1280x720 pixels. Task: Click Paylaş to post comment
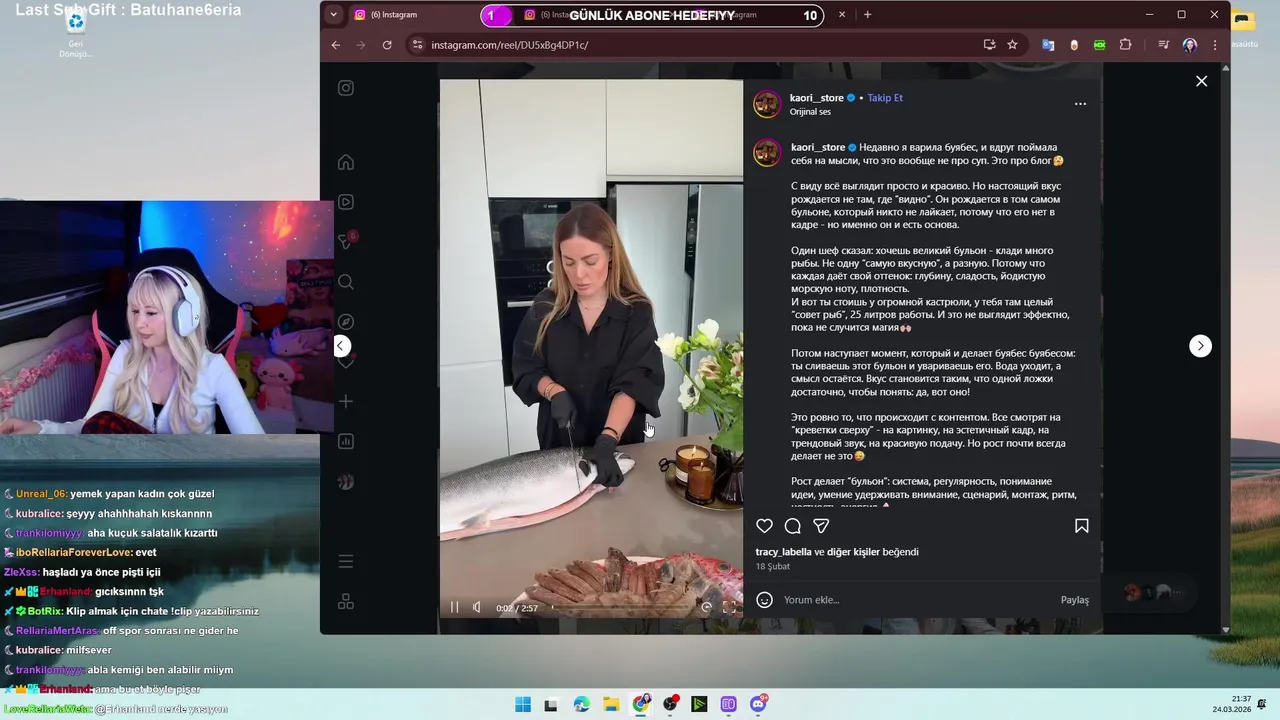coord(1075,600)
